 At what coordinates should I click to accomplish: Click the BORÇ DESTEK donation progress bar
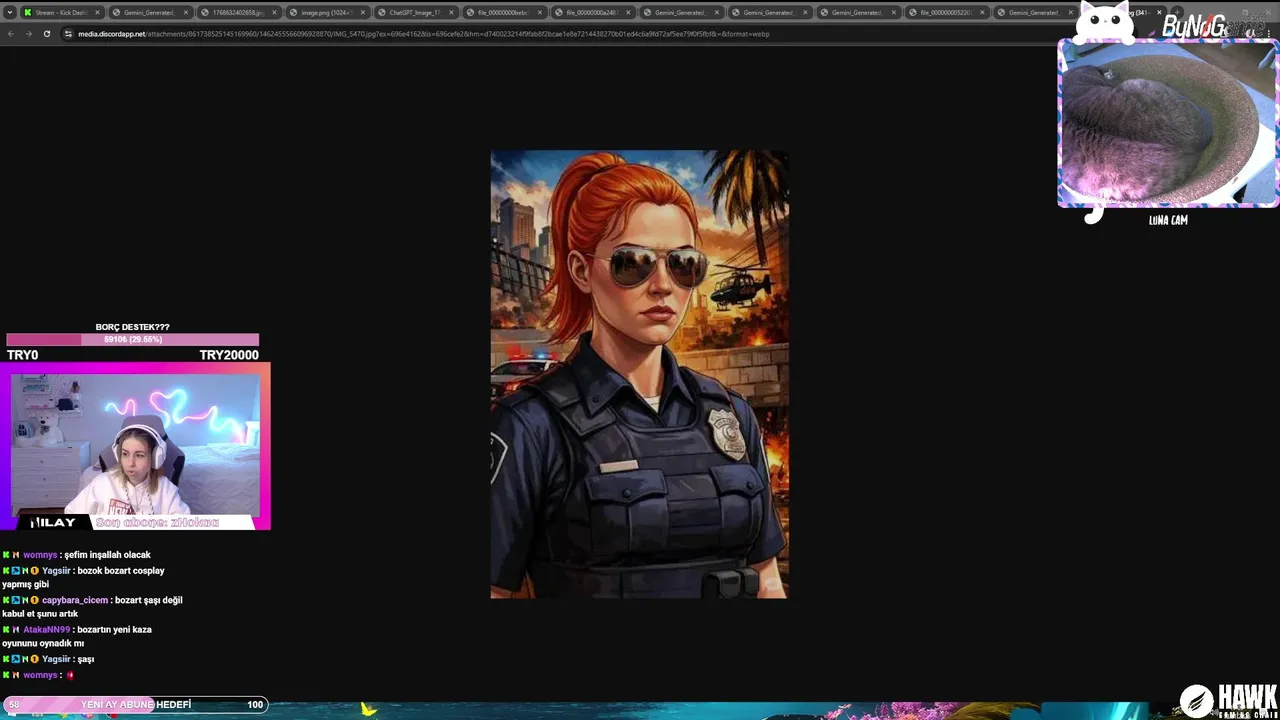click(132, 339)
